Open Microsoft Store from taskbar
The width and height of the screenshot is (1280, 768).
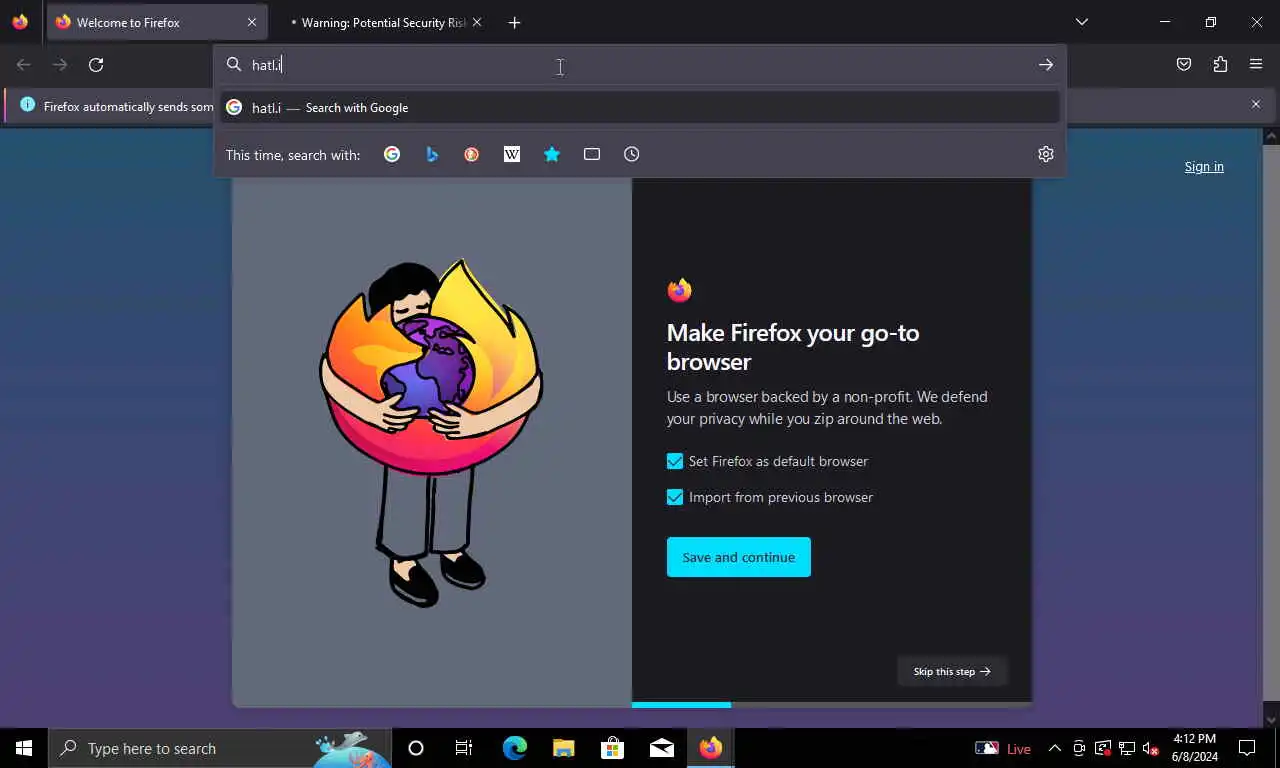612,748
